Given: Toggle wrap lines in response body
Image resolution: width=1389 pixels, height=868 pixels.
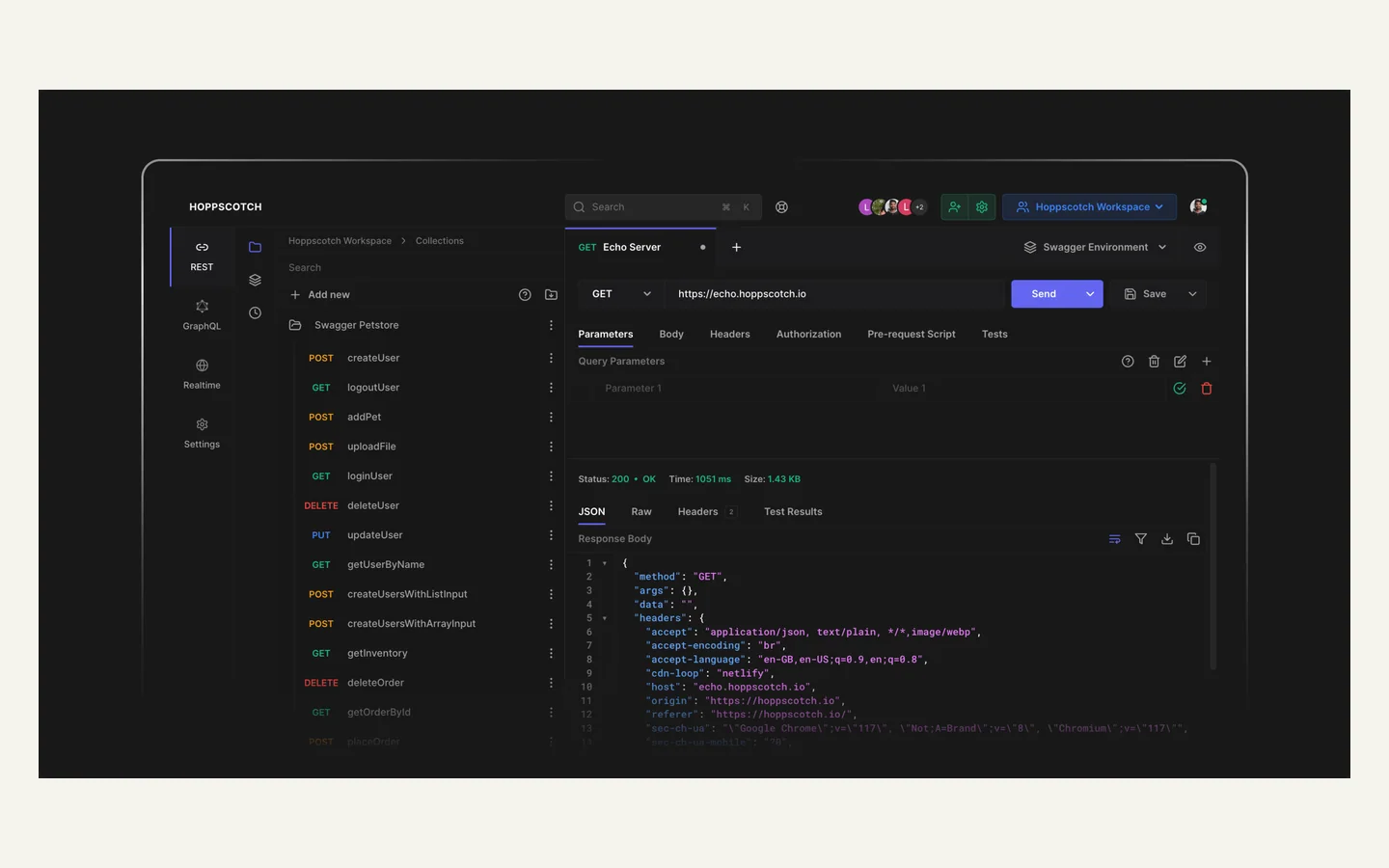Looking at the screenshot, I should [1114, 539].
